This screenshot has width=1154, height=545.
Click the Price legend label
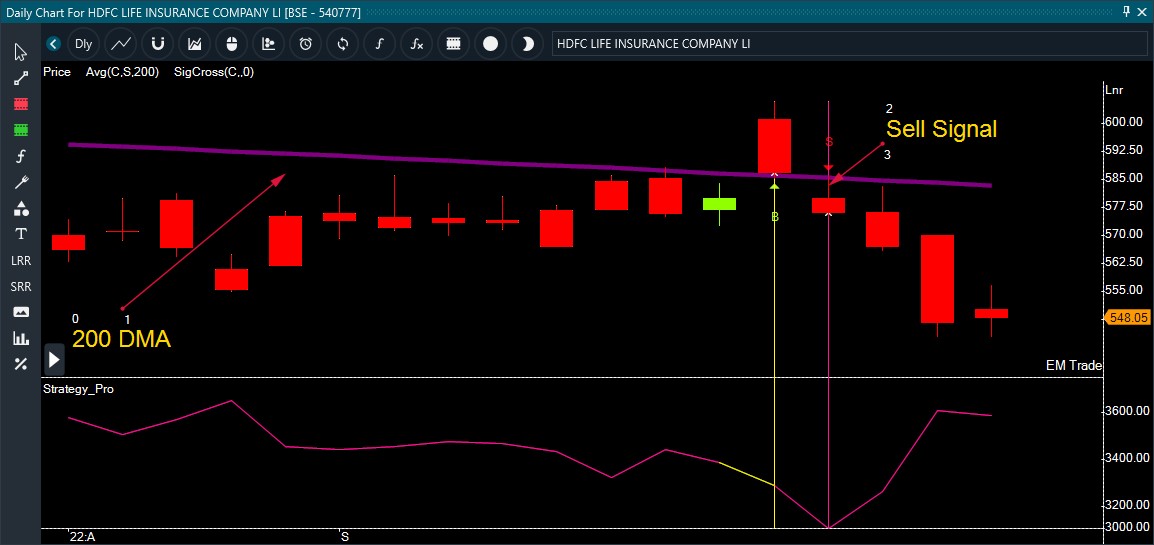coord(57,72)
